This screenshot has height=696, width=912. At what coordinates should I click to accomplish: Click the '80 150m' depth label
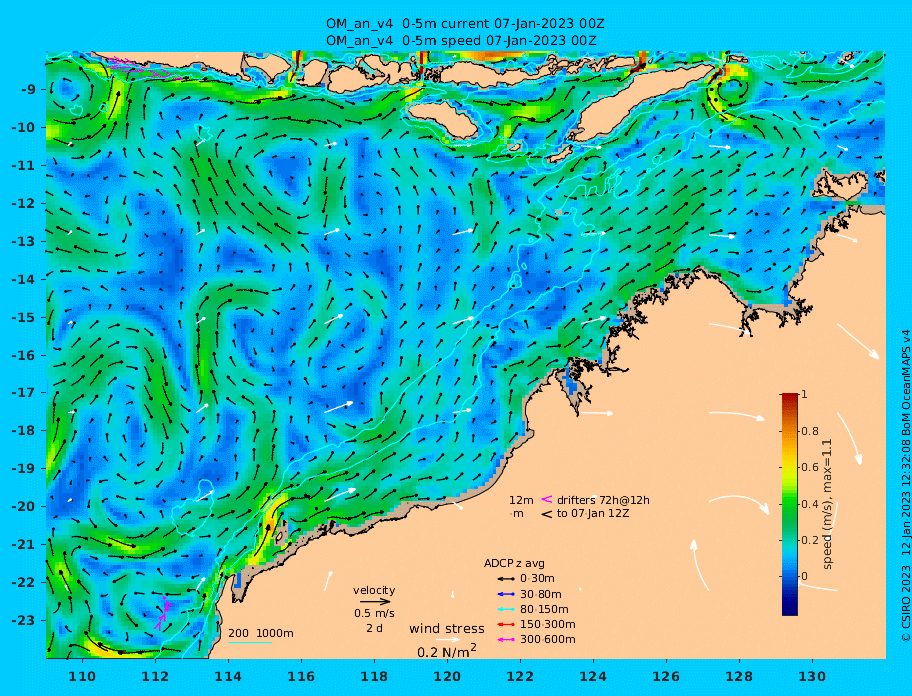point(544,609)
